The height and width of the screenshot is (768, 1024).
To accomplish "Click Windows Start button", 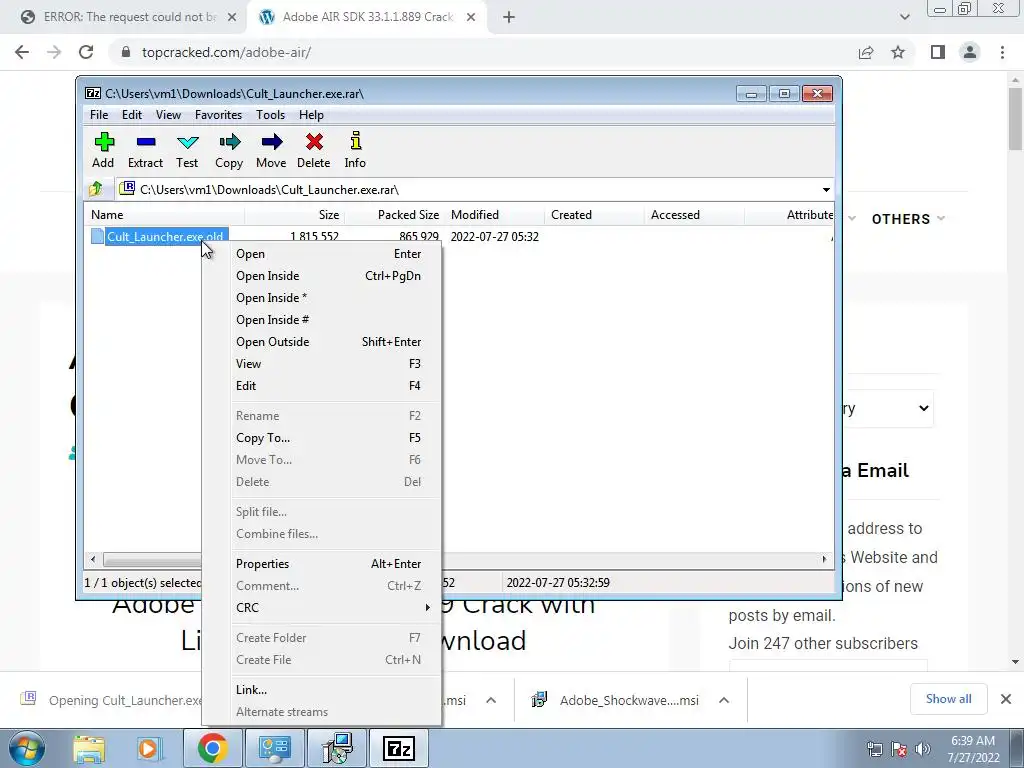I will pos(26,748).
